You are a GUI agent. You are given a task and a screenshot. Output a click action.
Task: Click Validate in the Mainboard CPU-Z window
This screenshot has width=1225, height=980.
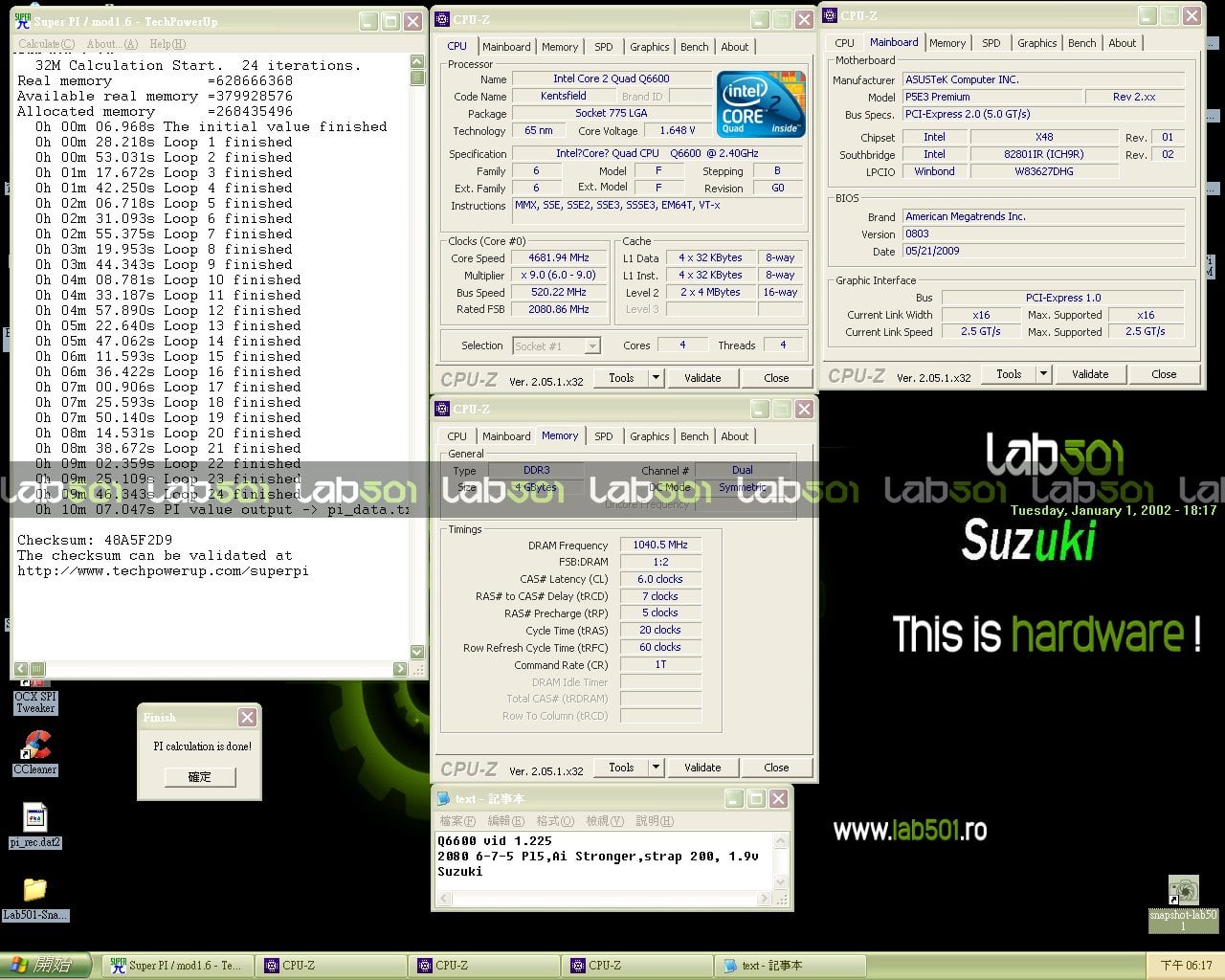pyautogui.click(x=1090, y=374)
